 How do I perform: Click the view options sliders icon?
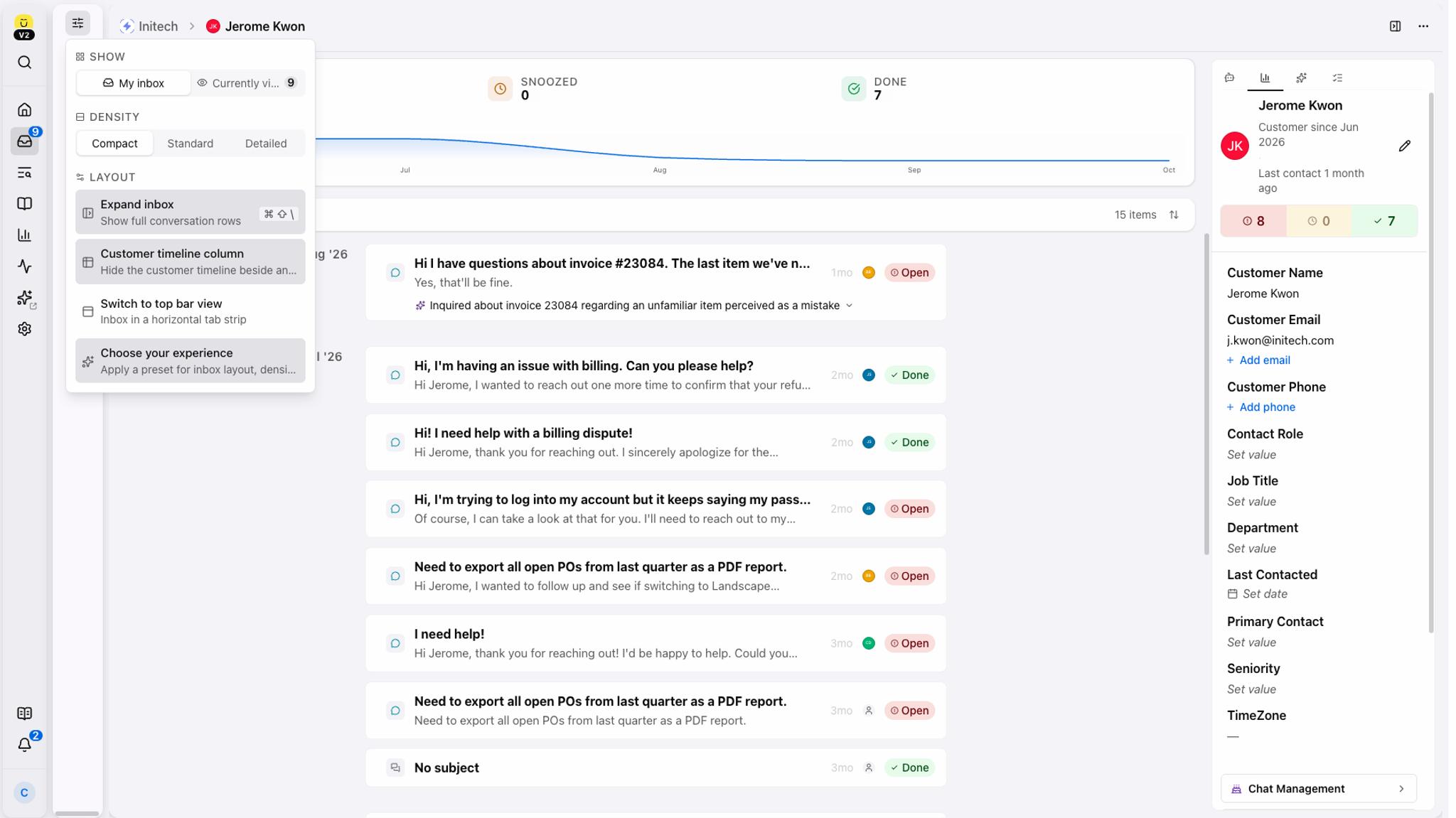[77, 23]
